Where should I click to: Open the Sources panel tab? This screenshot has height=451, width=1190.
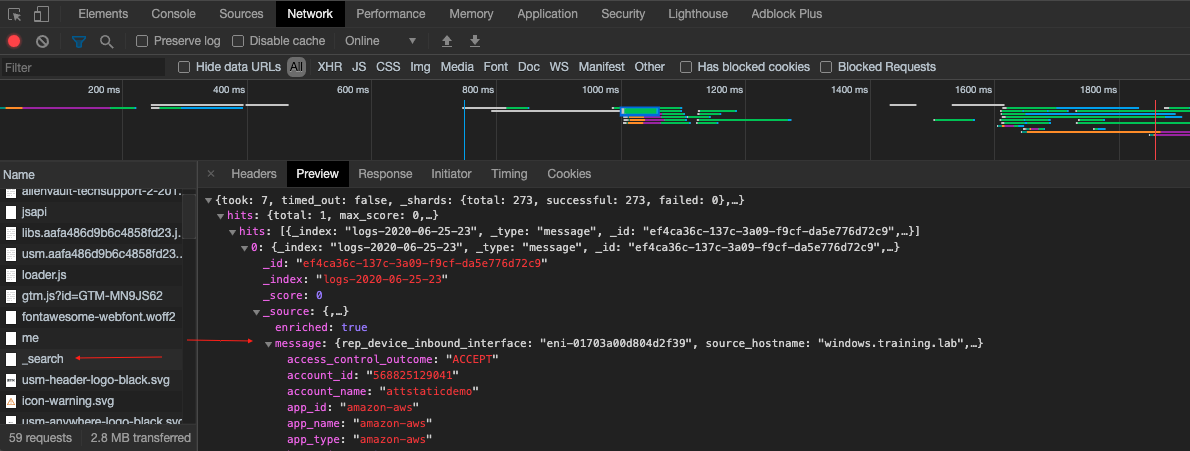(x=241, y=14)
